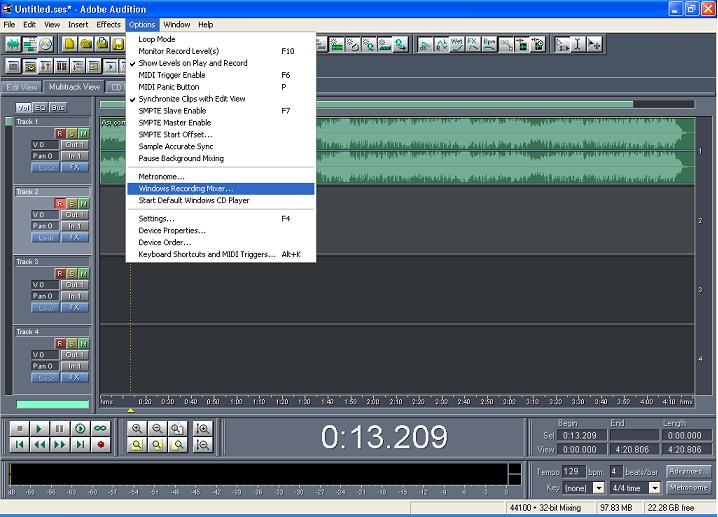Open CD project view icon in toolbar
Viewport: 718px width, 517px height.
[x=45, y=44]
